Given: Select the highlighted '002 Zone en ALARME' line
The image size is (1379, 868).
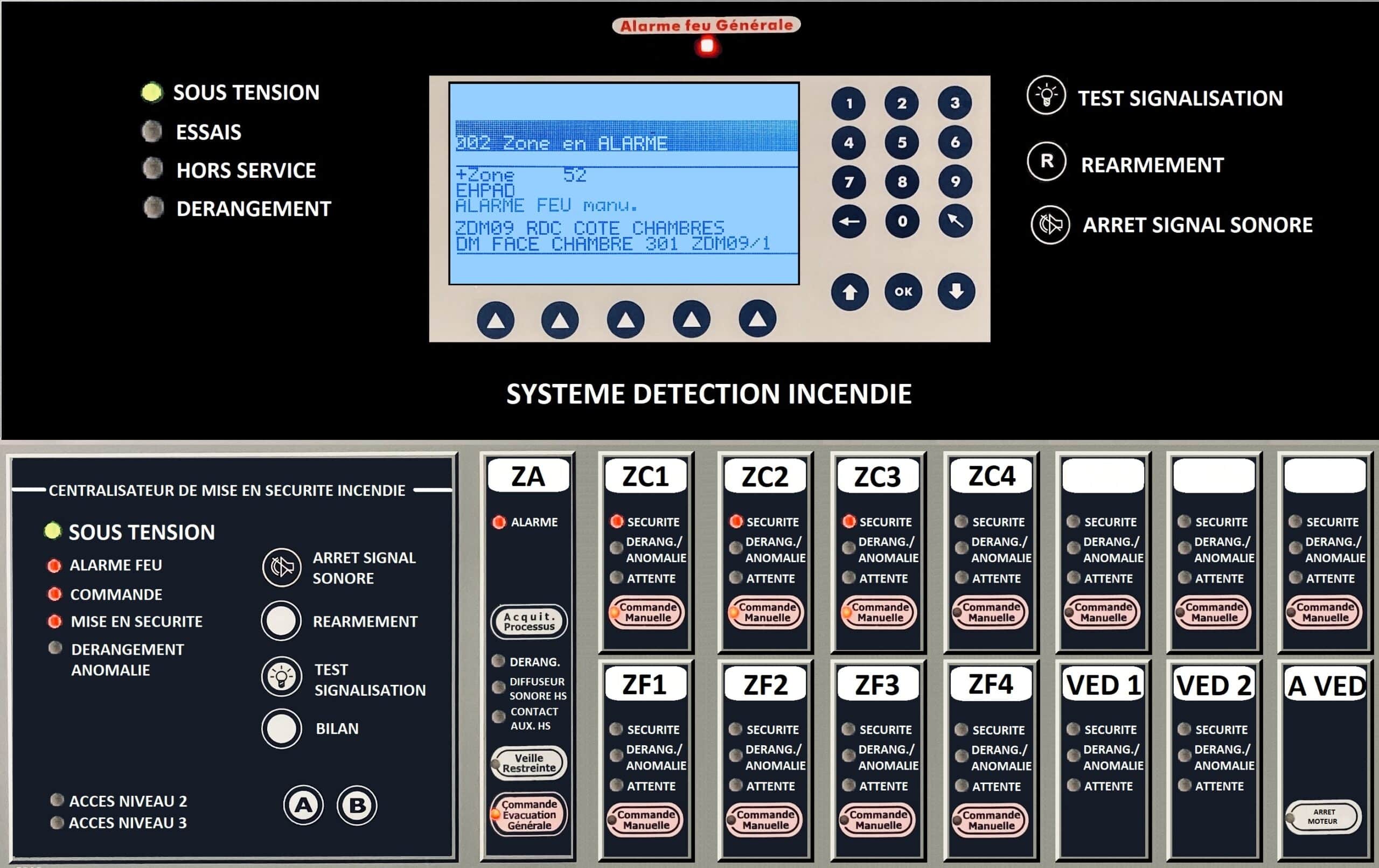Looking at the screenshot, I should point(625,136).
